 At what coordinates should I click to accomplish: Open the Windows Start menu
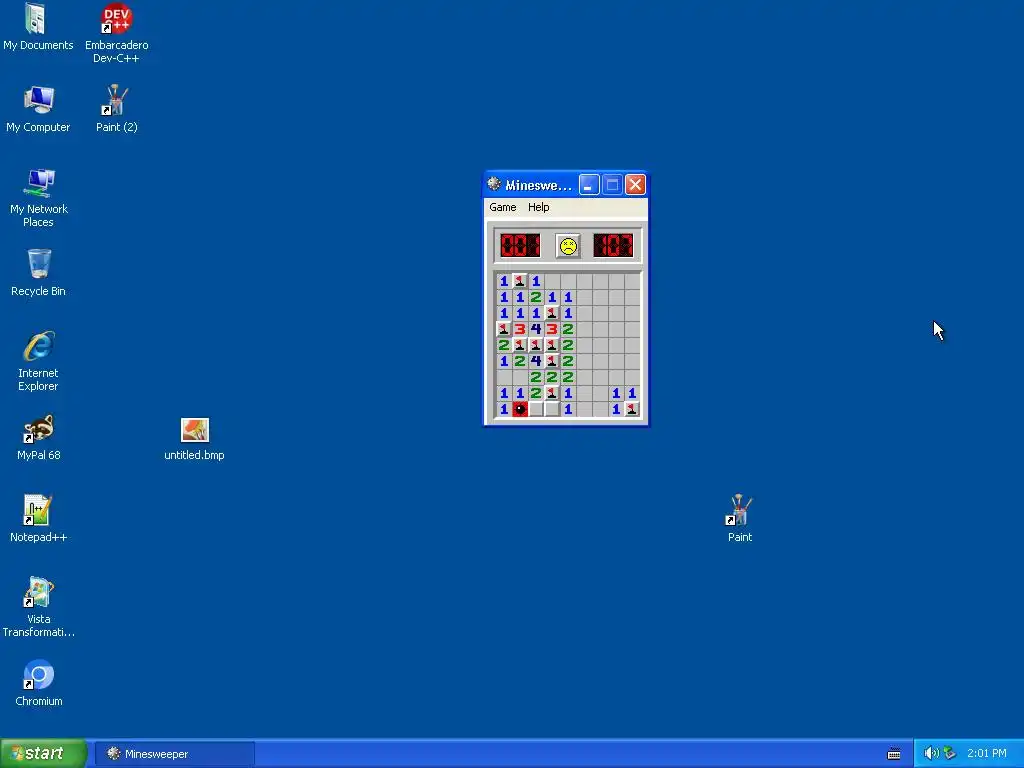click(43, 753)
